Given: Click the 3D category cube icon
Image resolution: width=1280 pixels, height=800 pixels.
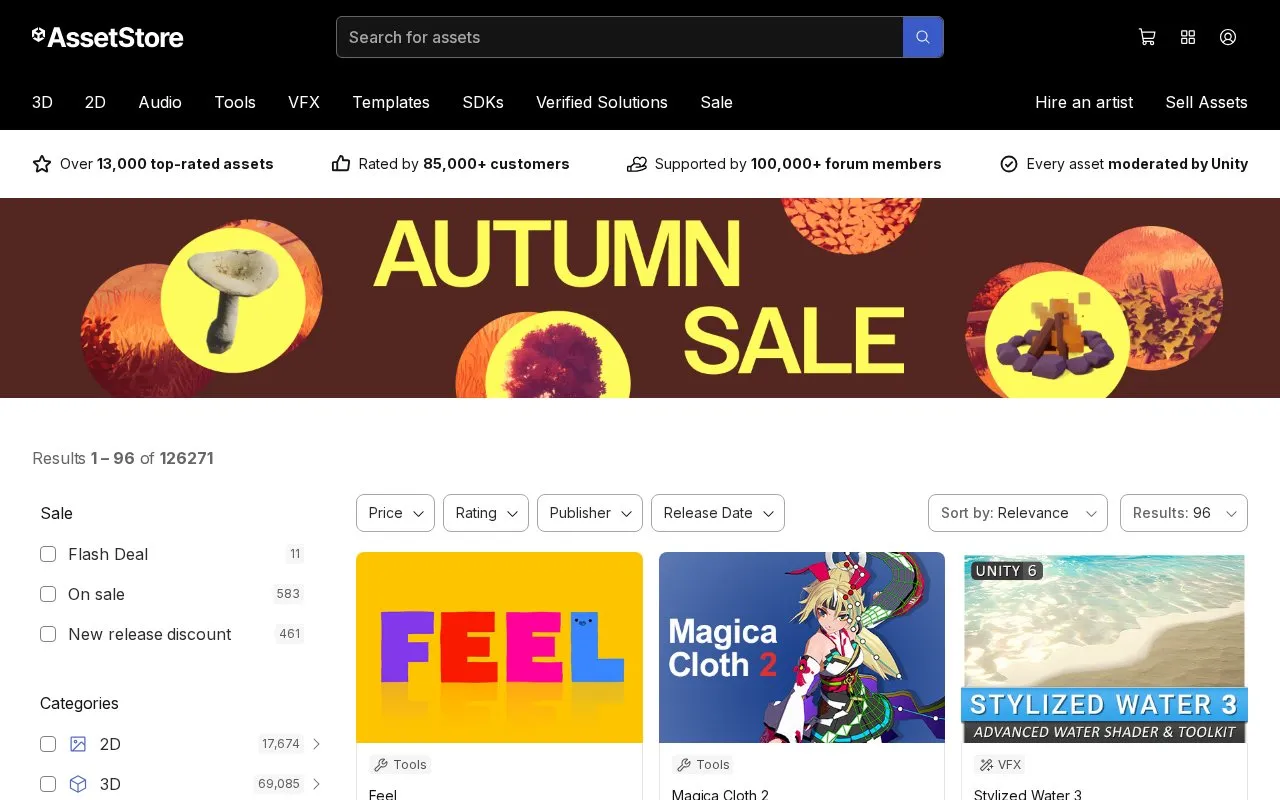Looking at the screenshot, I should tap(78, 784).
